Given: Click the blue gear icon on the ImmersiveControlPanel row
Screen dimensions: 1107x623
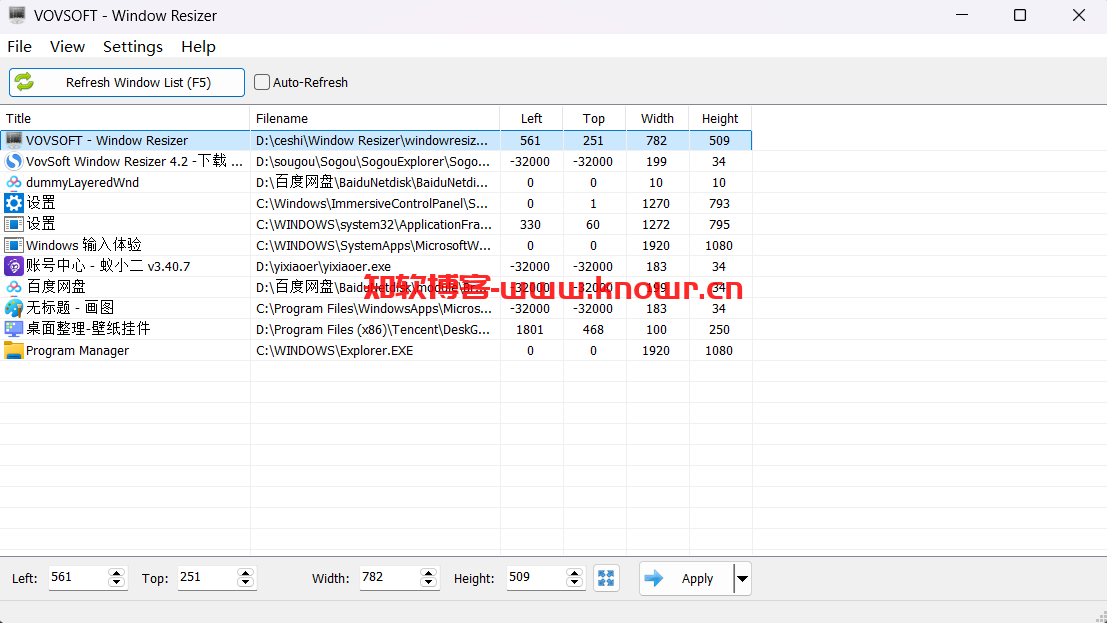Looking at the screenshot, I should [x=13, y=203].
